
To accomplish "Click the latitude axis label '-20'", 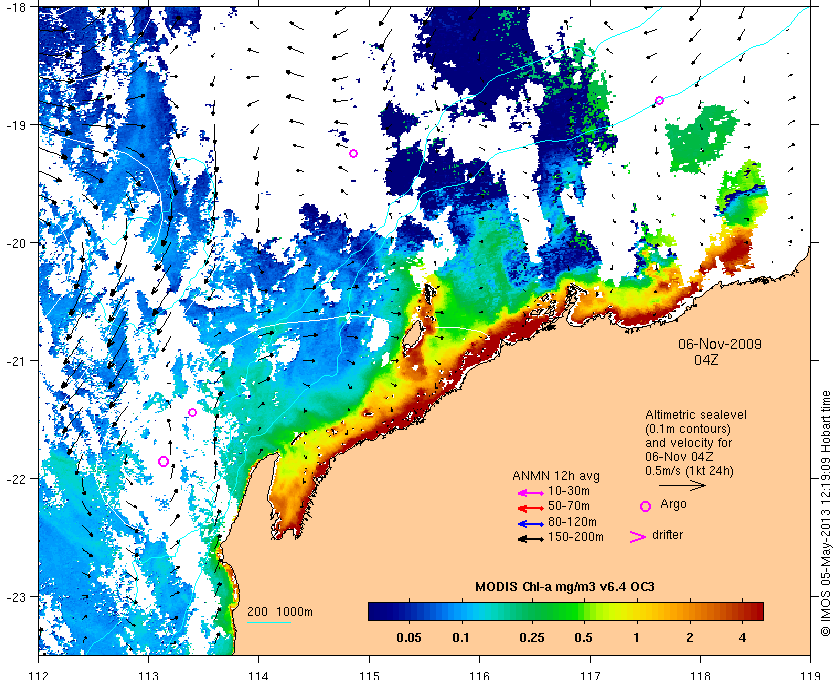I will (x=15, y=243).
